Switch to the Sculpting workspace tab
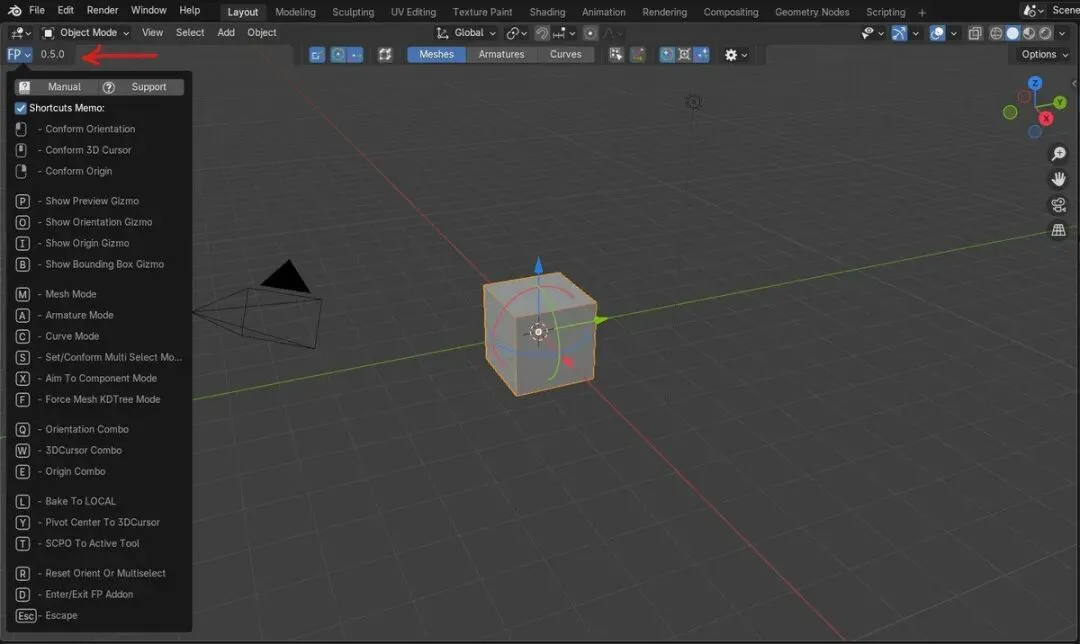This screenshot has width=1080, height=644. (x=353, y=12)
